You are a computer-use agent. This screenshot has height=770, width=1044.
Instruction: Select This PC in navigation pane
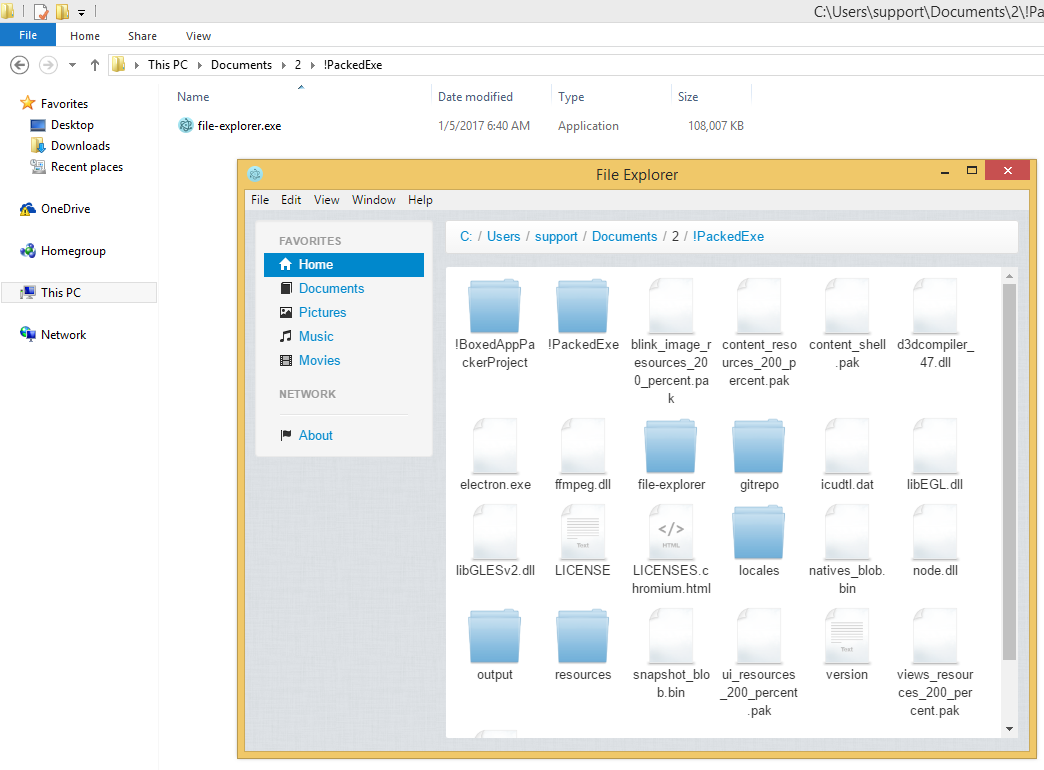(x=60, y=293)
